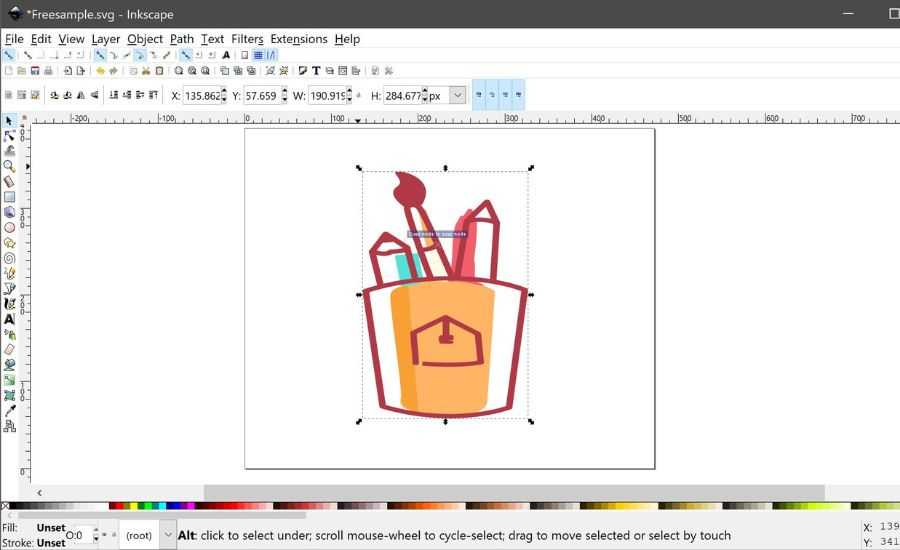Open the Filters menu
The image size is (900, 550).
[247, 39]
